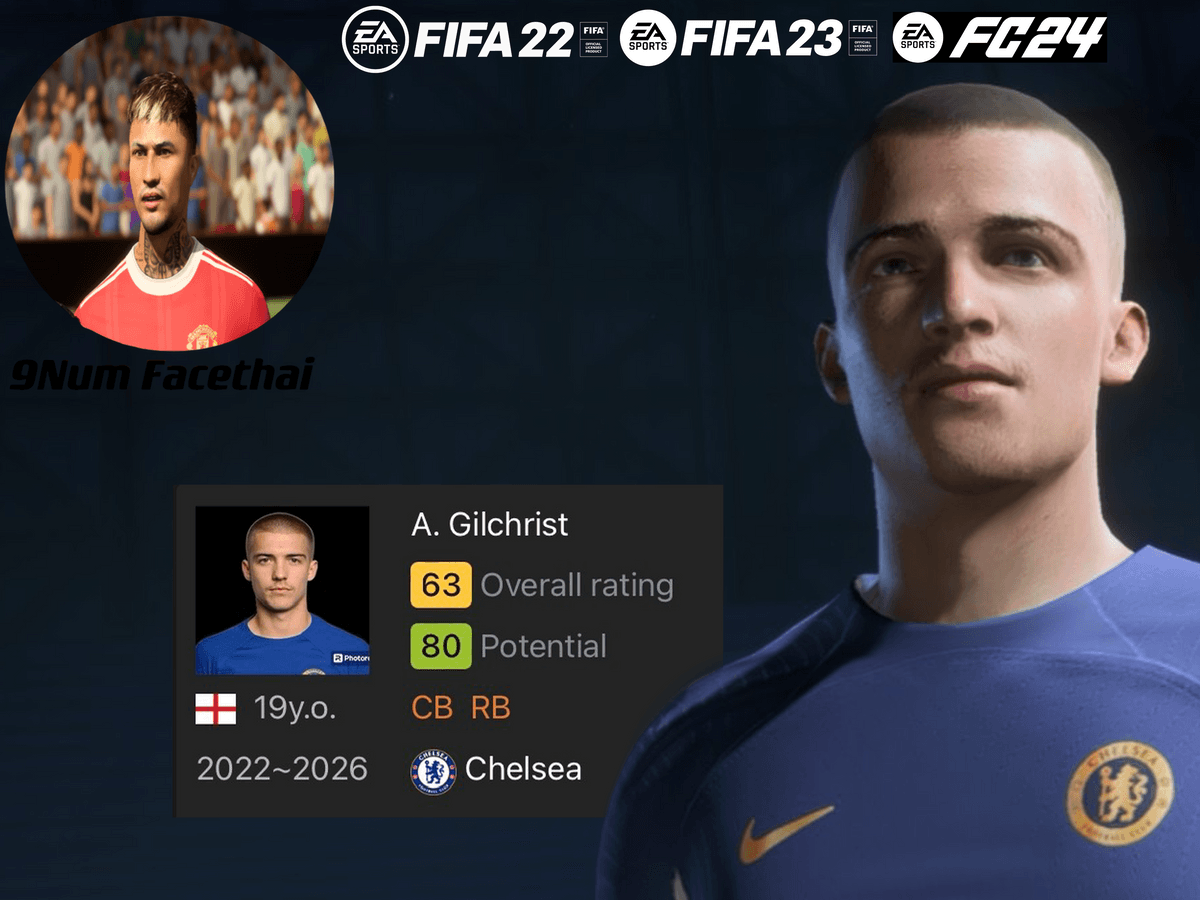Click the England flag icon

pos(216,709)
